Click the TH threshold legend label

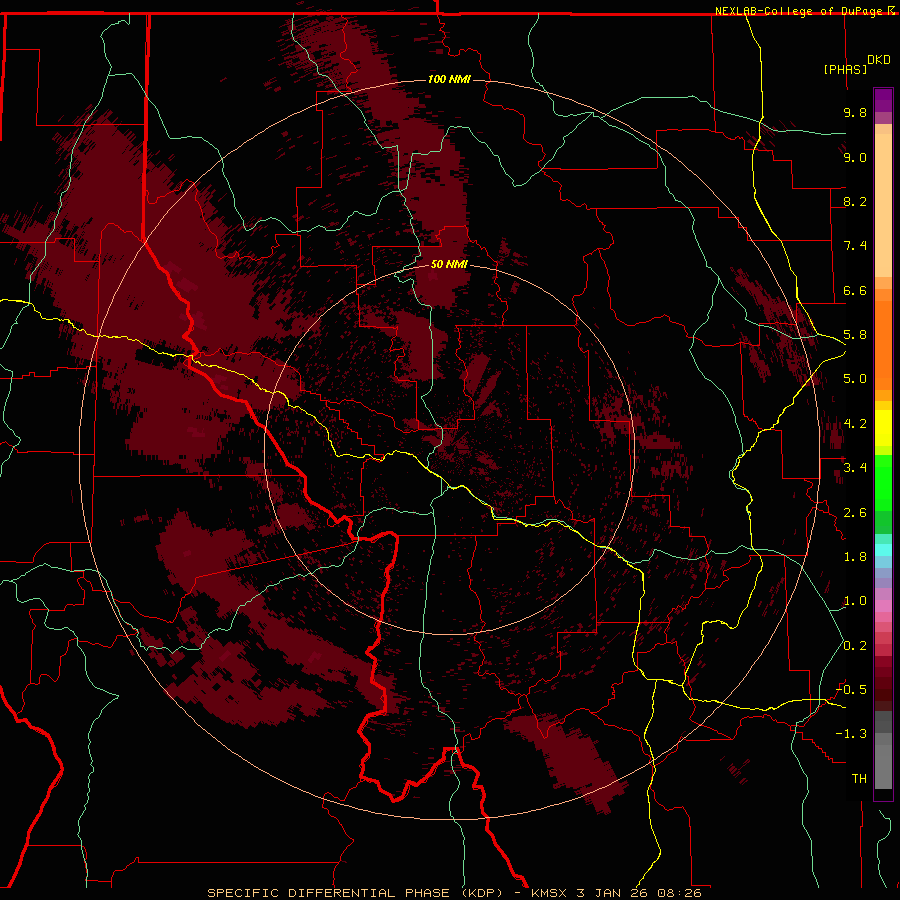pos(859,779)
